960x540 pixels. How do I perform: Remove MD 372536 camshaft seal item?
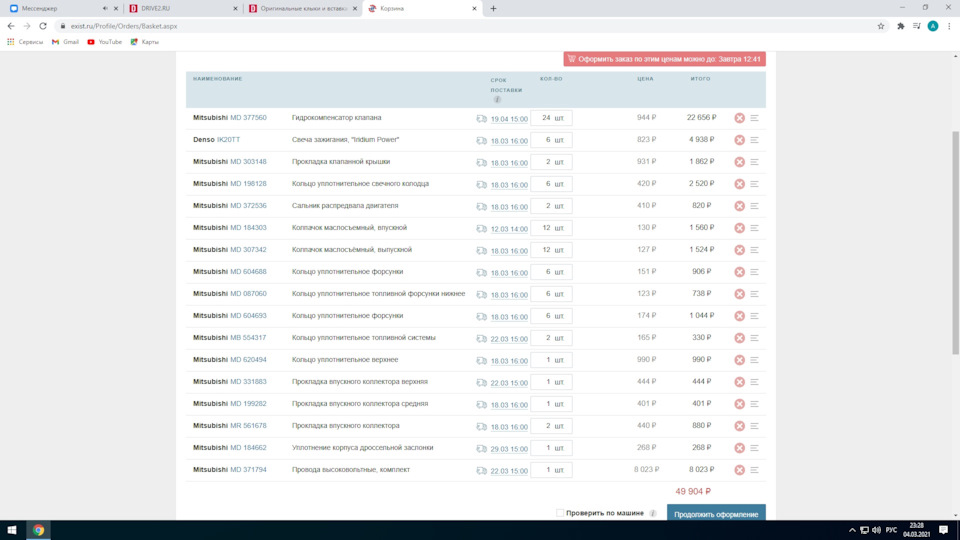pos(740,206)
